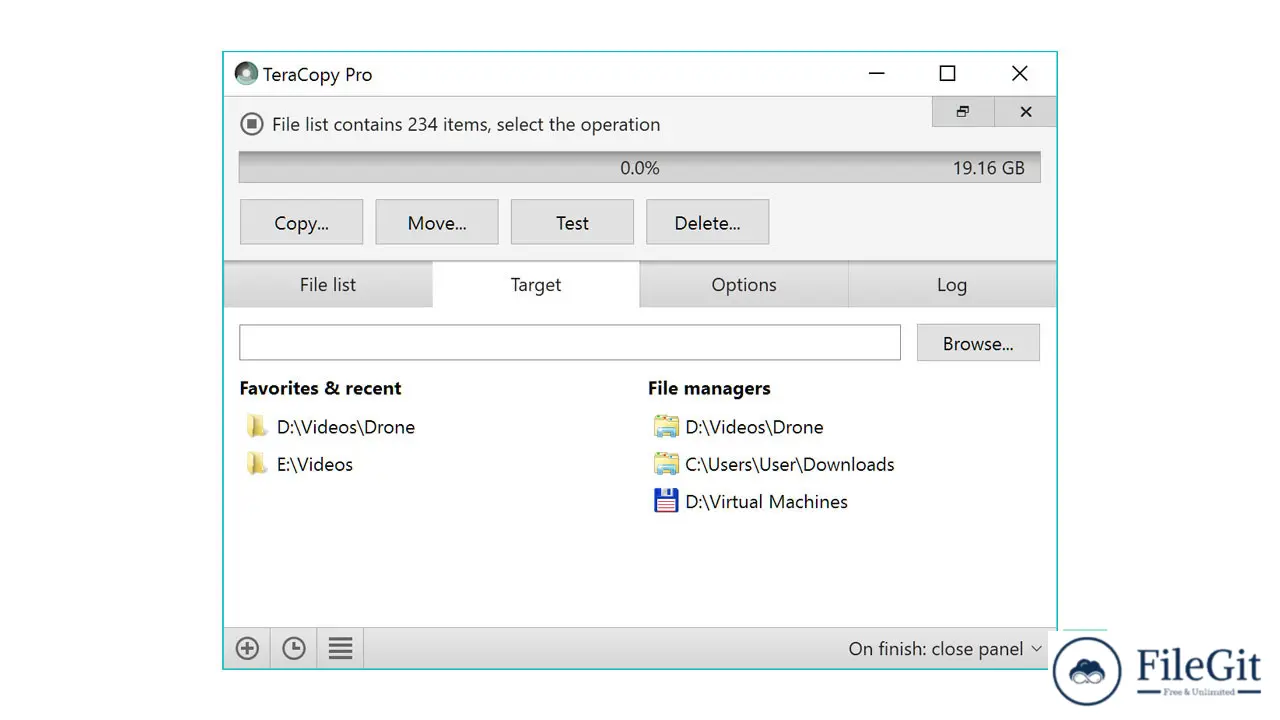Image resolution: width=1280 pixels, height=720 pixels.
Task: Click the add files plus icon
Action: tap(247, 648)
